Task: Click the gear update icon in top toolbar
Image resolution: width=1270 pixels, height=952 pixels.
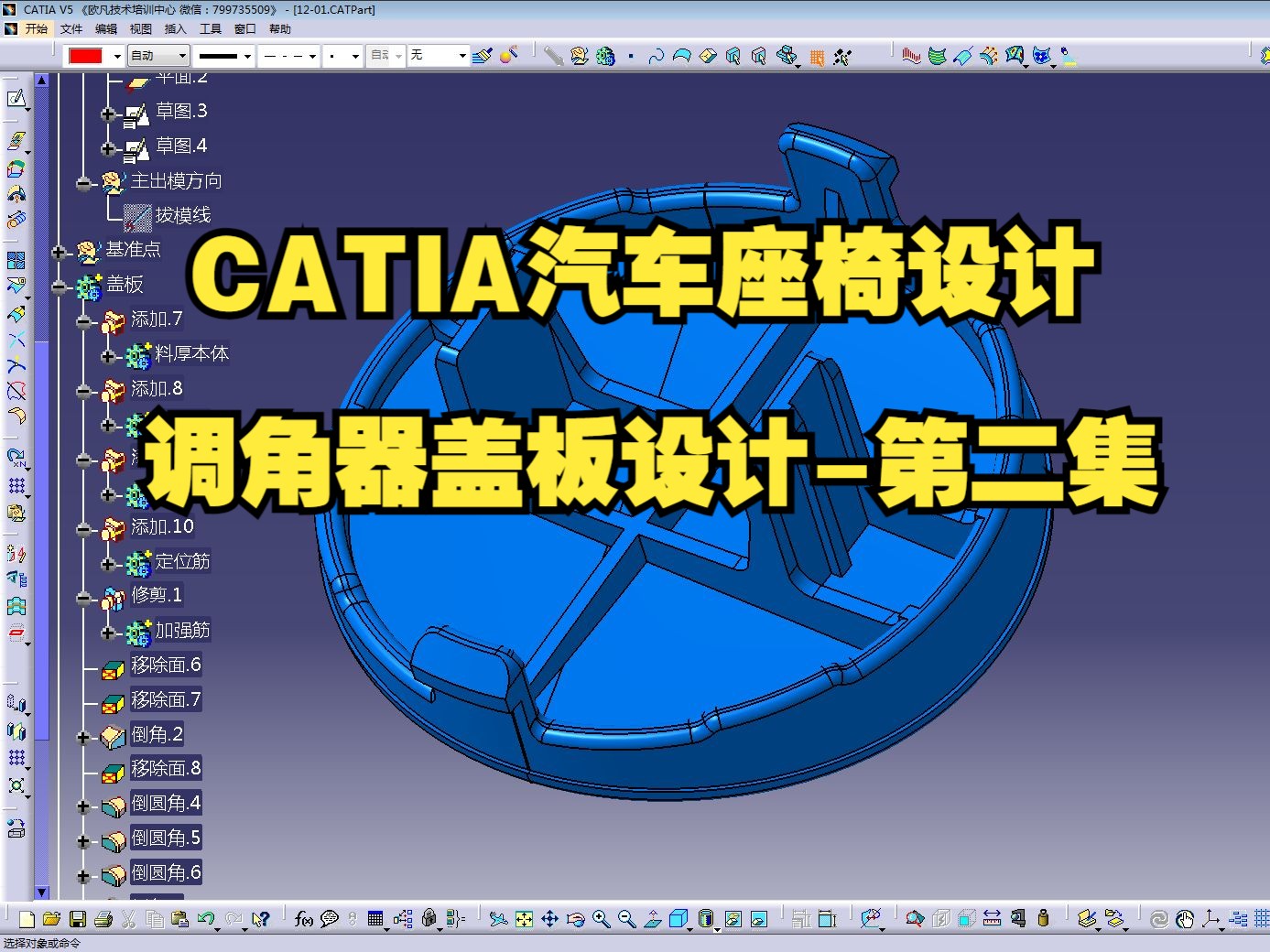Action: [605, 56]
